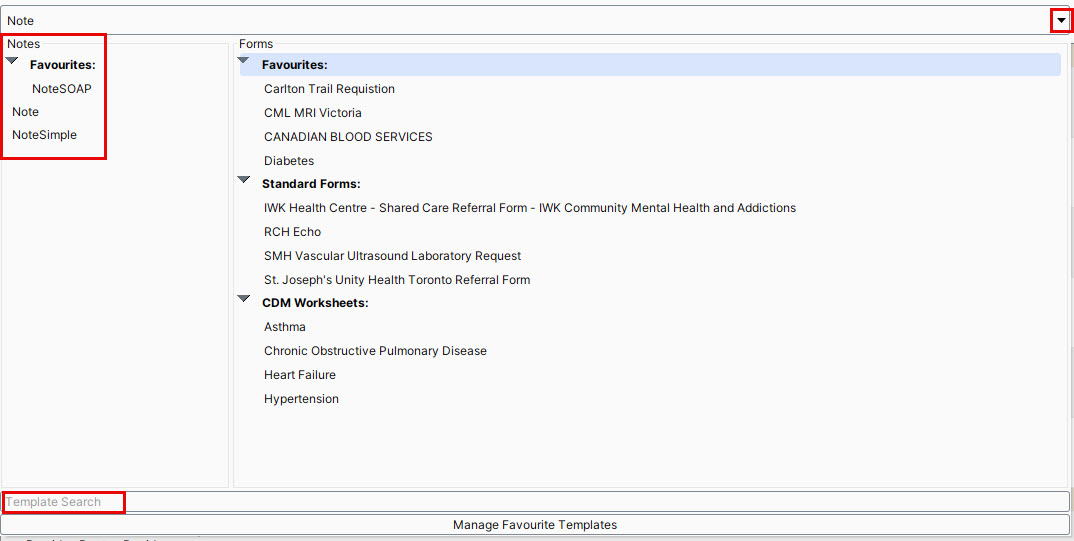Select the Note template
1074x541 pixels.
point(26,112)
